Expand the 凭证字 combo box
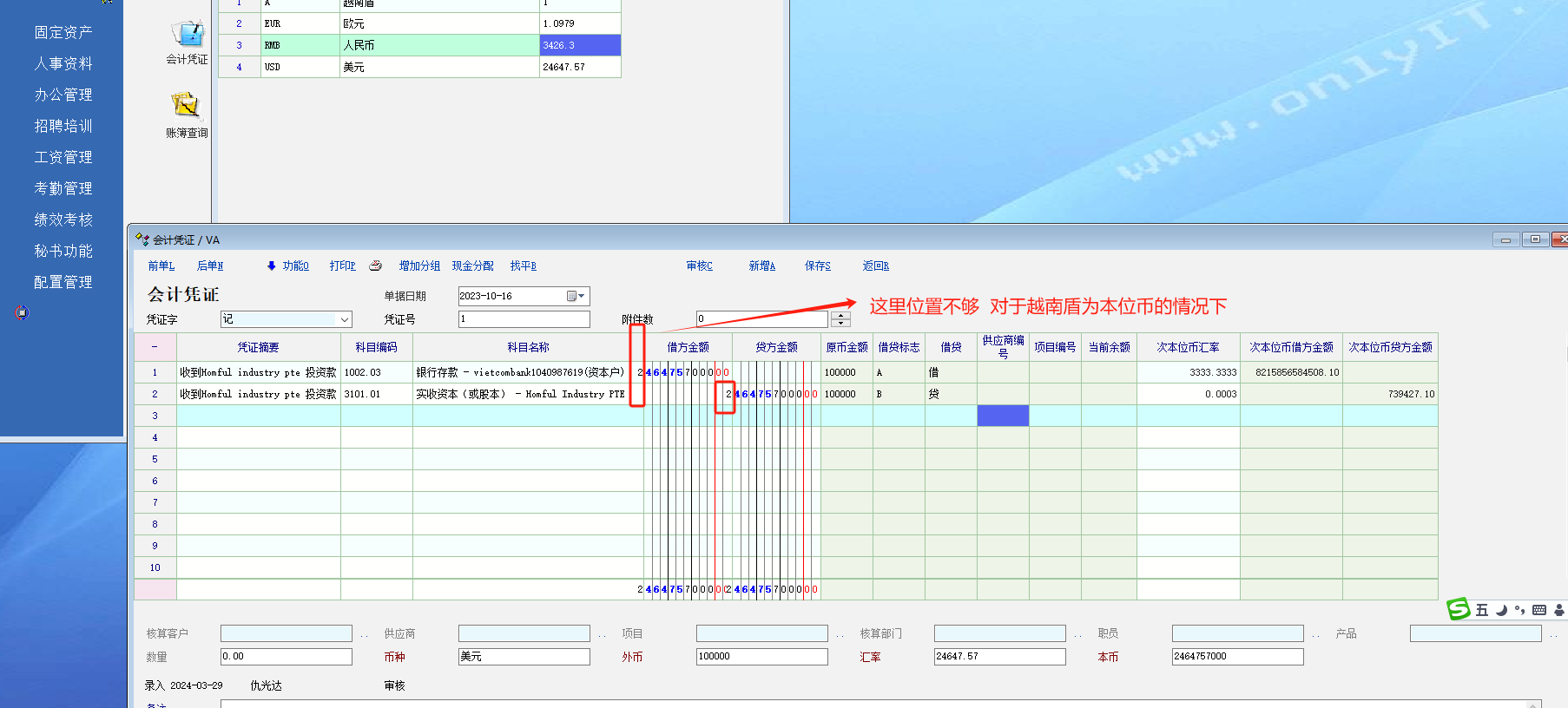Viewport: 1568px width, 708px height. 345,319
